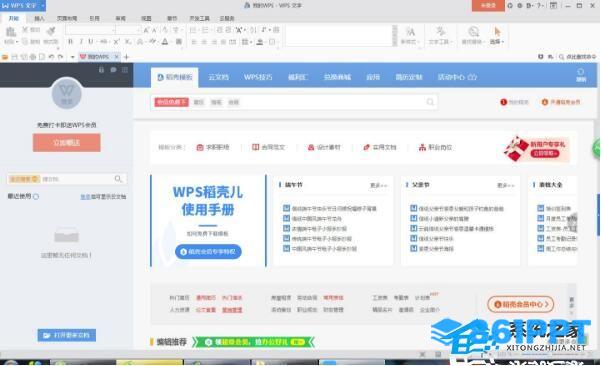Click the magnifier icon in template search box
Screen dimensions: 601x366
coord(430,102)
